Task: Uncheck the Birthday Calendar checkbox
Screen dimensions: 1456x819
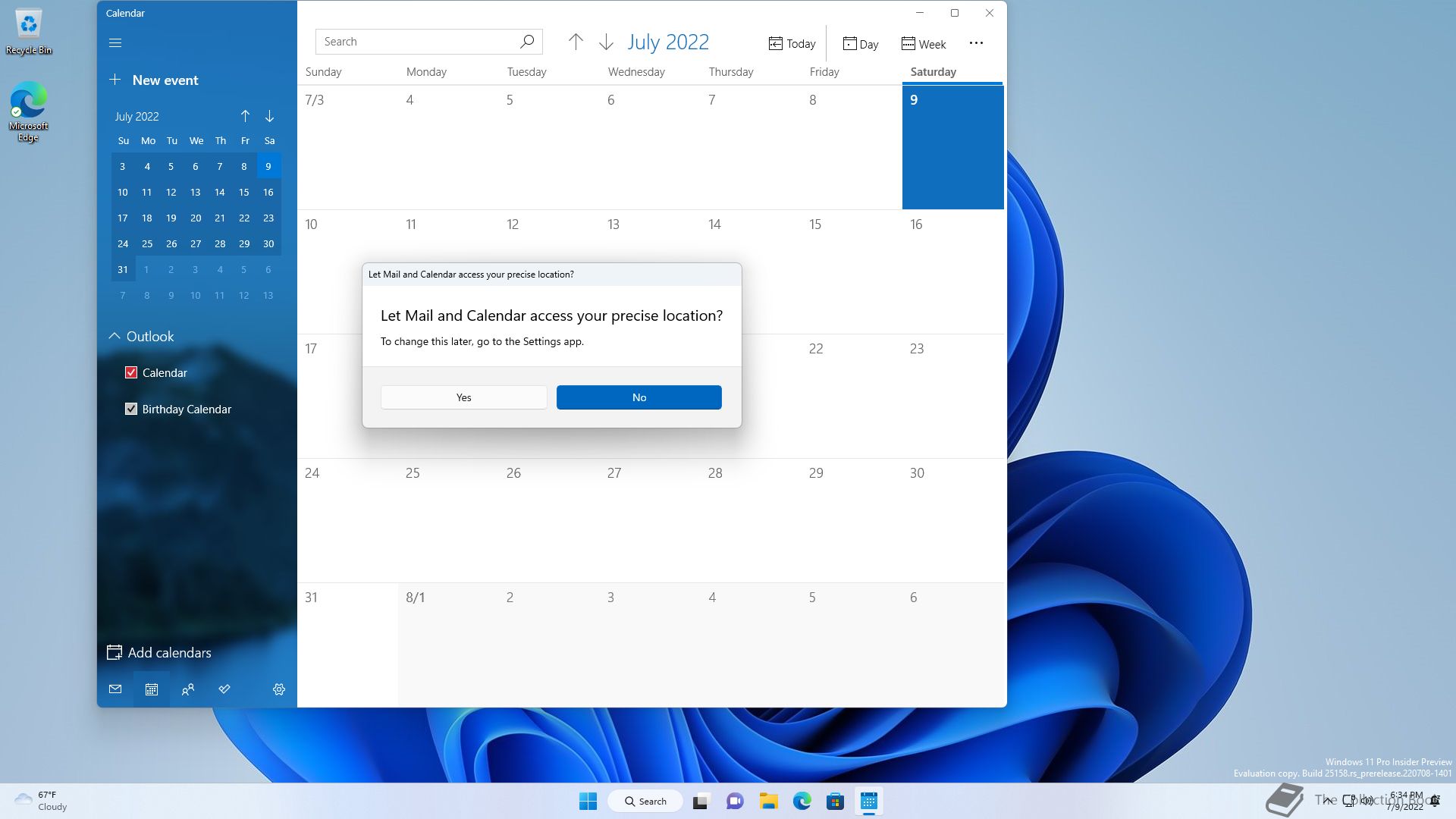Action: pyautogui.click(x=131, y=409)
